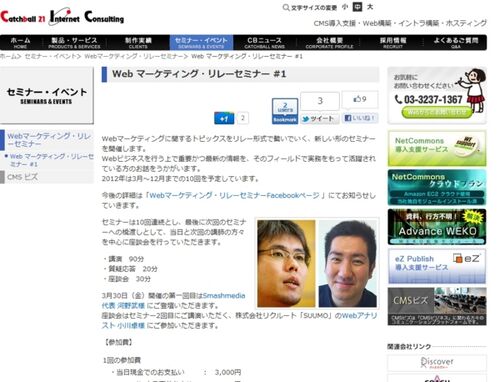This screenshot has height=382, width=500.
Task: Click the Catchball 21 Internet Consulting logo
Action: (x=62, y=17)
